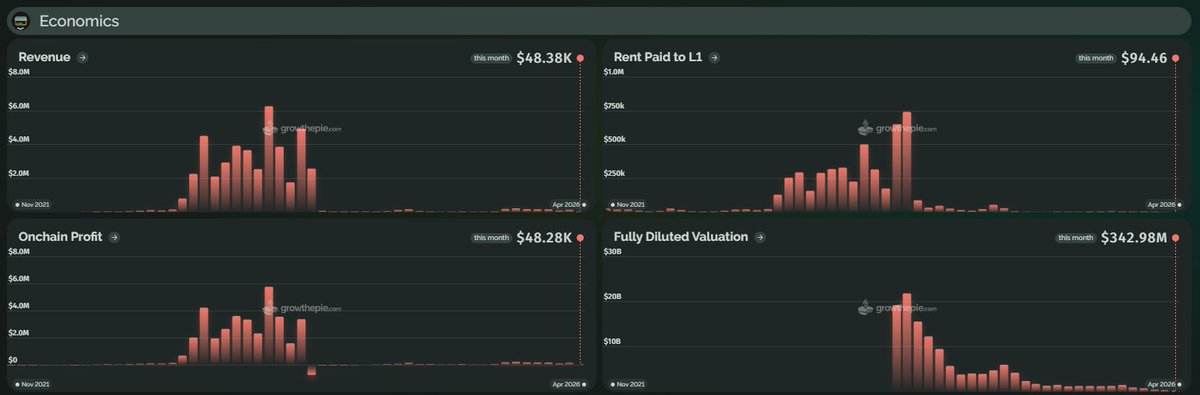This screenshot has width=1200, height=395.
Task: Click Revenue value $48.38K
Action: [544, 58]
